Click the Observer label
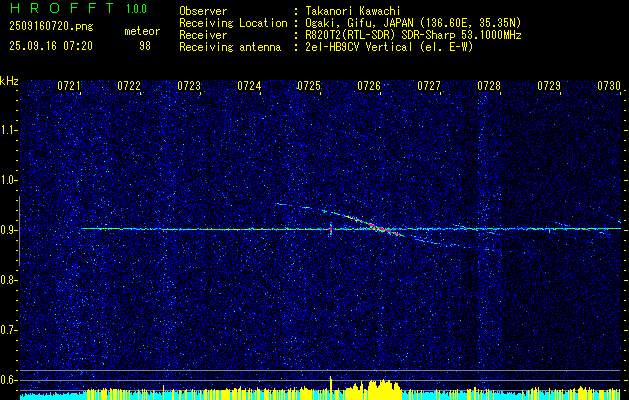The width and height of the screenshot is (629, 400). tap(203, 11)
